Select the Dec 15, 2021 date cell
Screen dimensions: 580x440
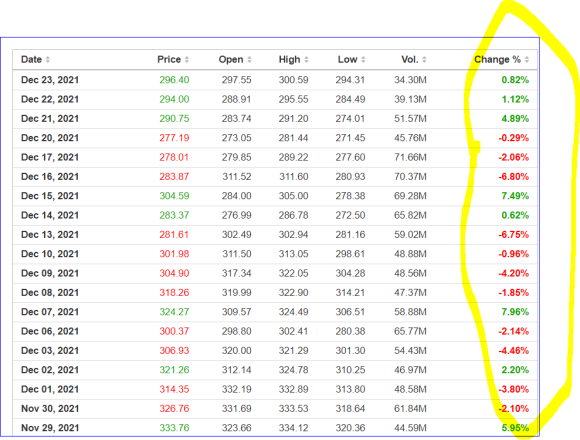pyautogui.click(x=50, y=196)
